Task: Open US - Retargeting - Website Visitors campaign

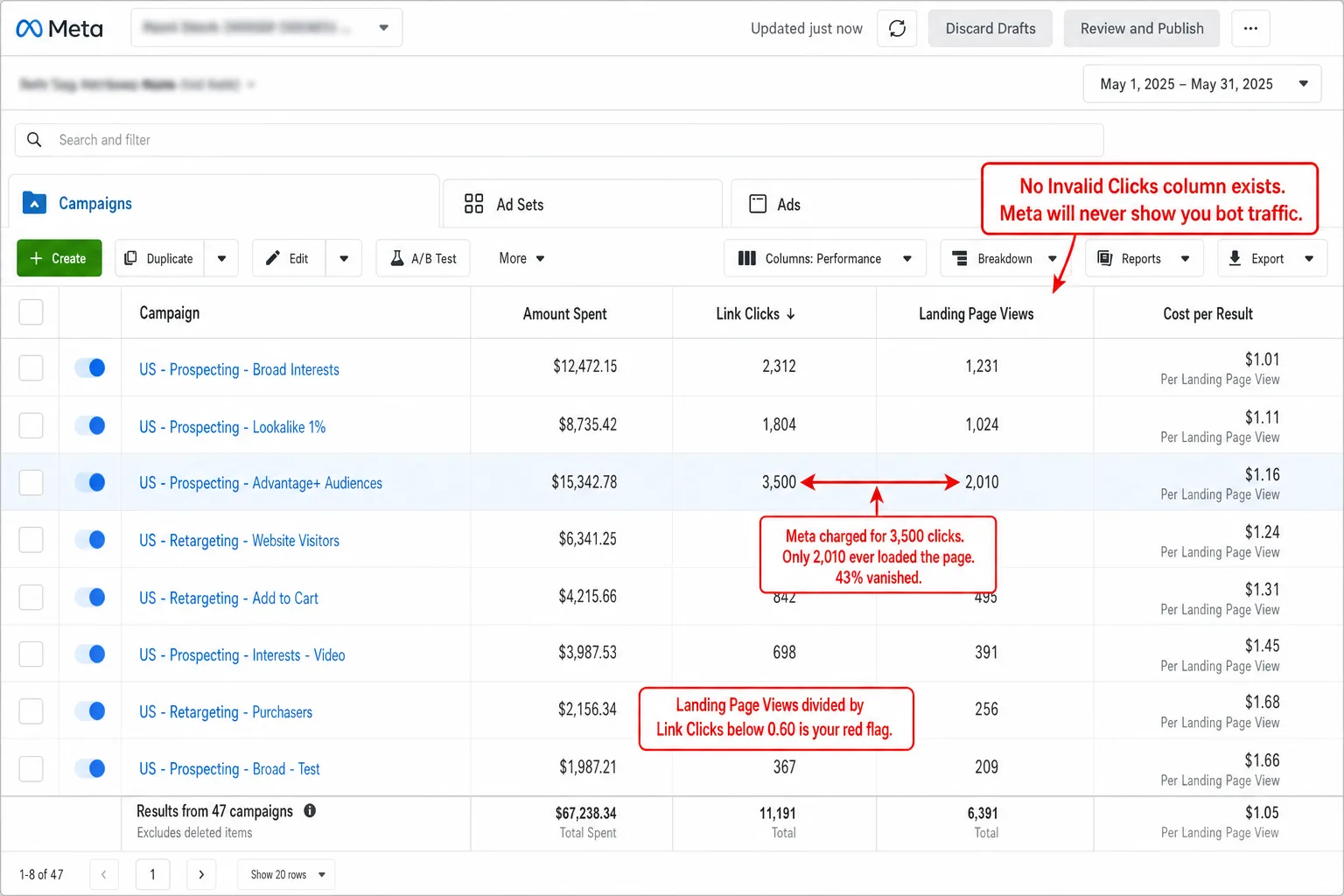Action: coord(239,541)
